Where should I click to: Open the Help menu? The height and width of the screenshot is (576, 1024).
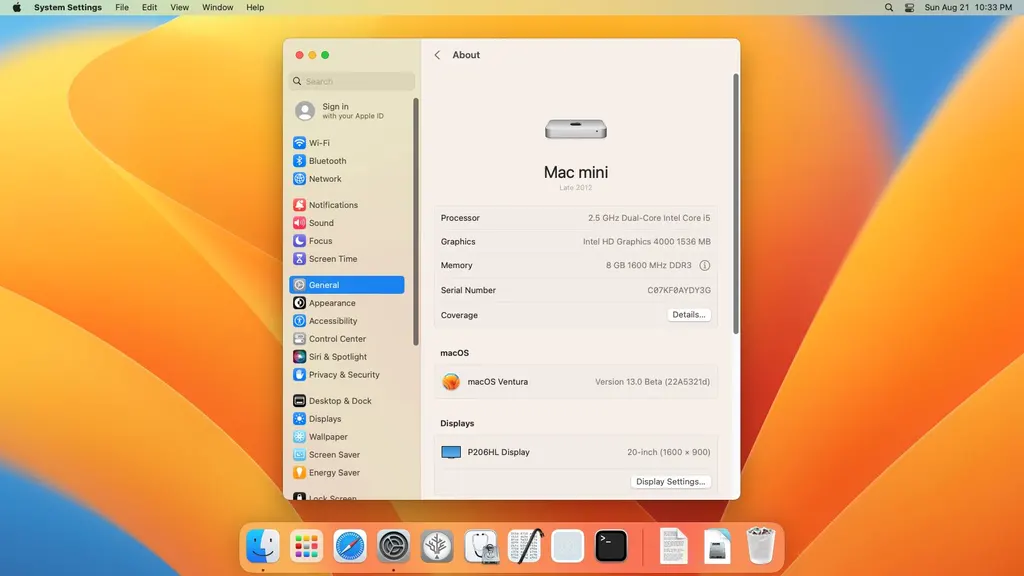(255, 7)
